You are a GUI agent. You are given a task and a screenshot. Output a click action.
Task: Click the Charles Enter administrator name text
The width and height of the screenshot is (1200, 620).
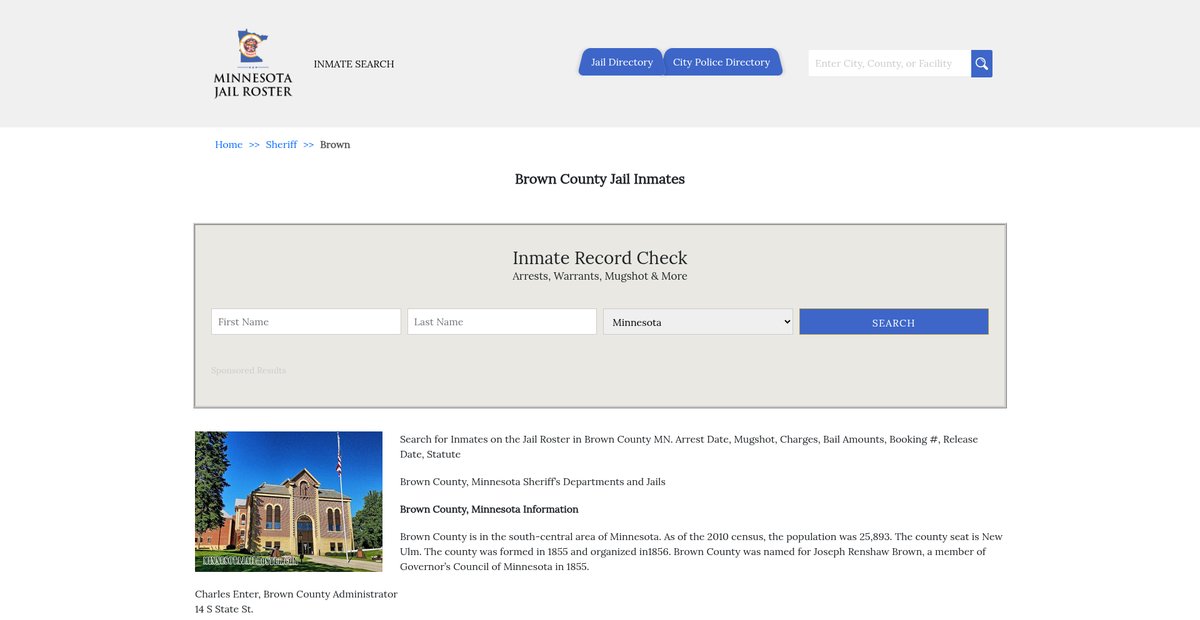tap(296, 594)
